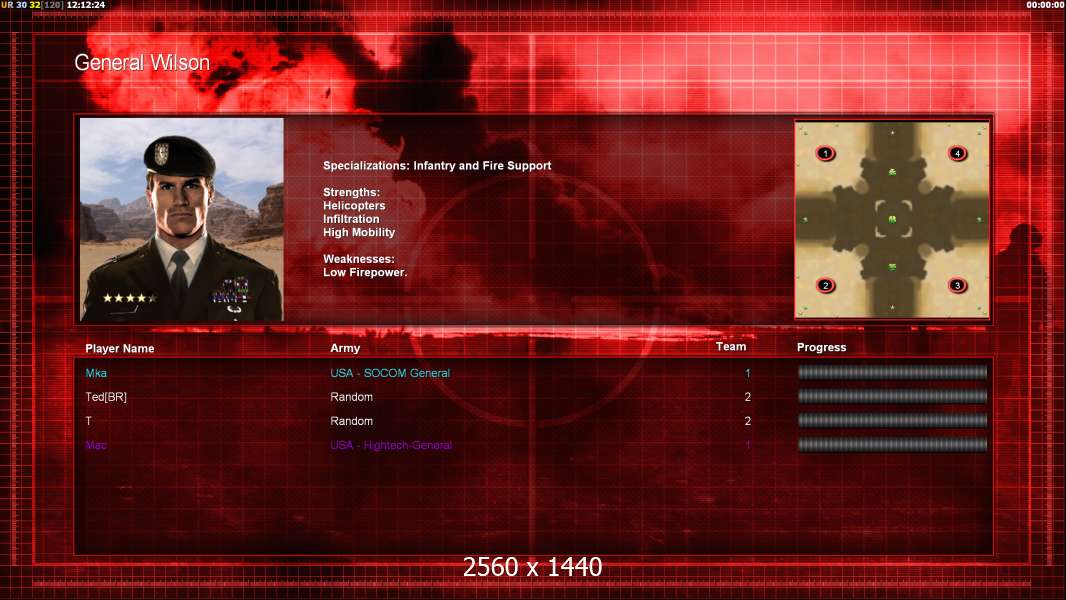Click 'Specializations: Infantry and Fire Support' line

tap(437, 166)
